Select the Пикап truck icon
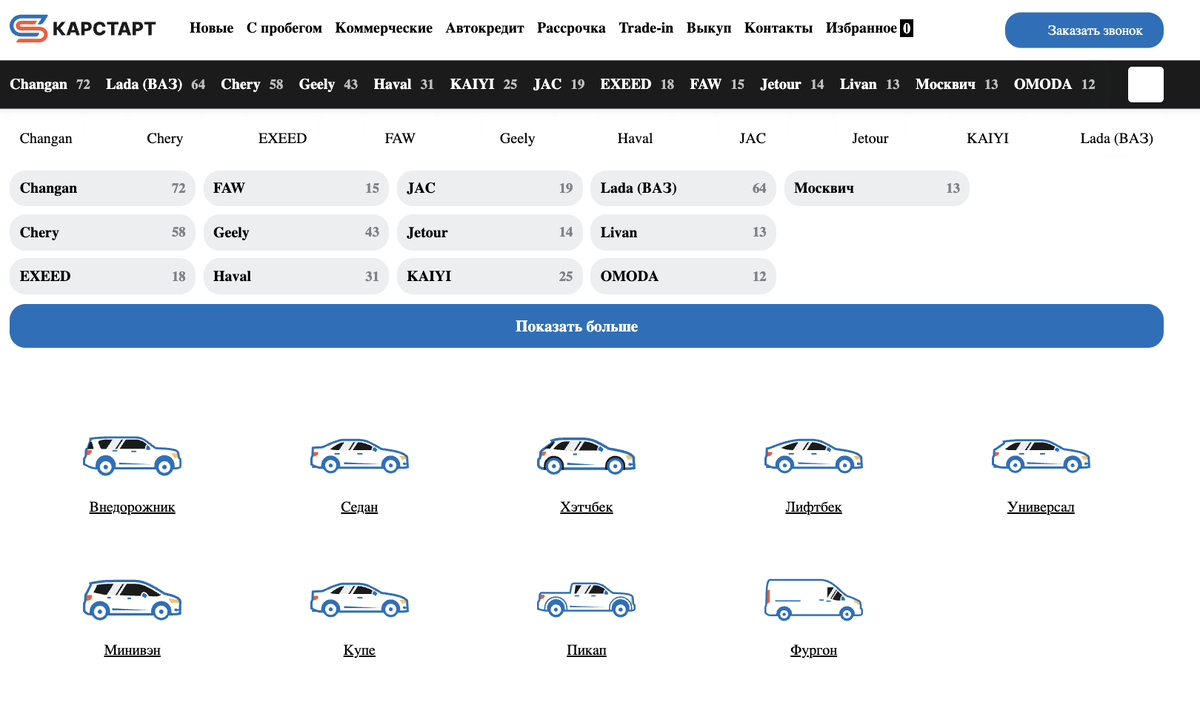 [x=586, y=599]
